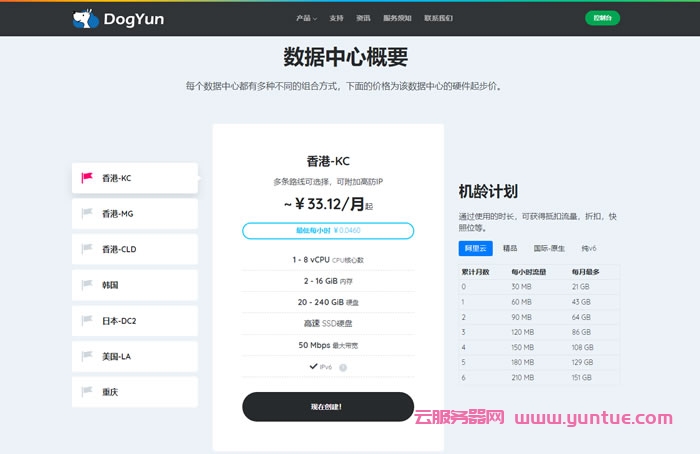Select the 国际-原生 tab
The height and width of the screenshot is (454, 700).
coord(547,247)
